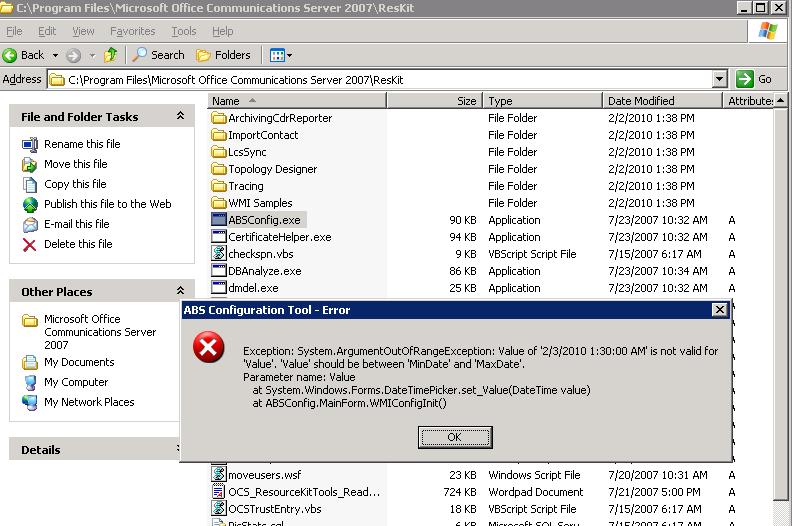Collapse the File and Folder Tasks panel
792x526 pixels.
pos(180,116)
